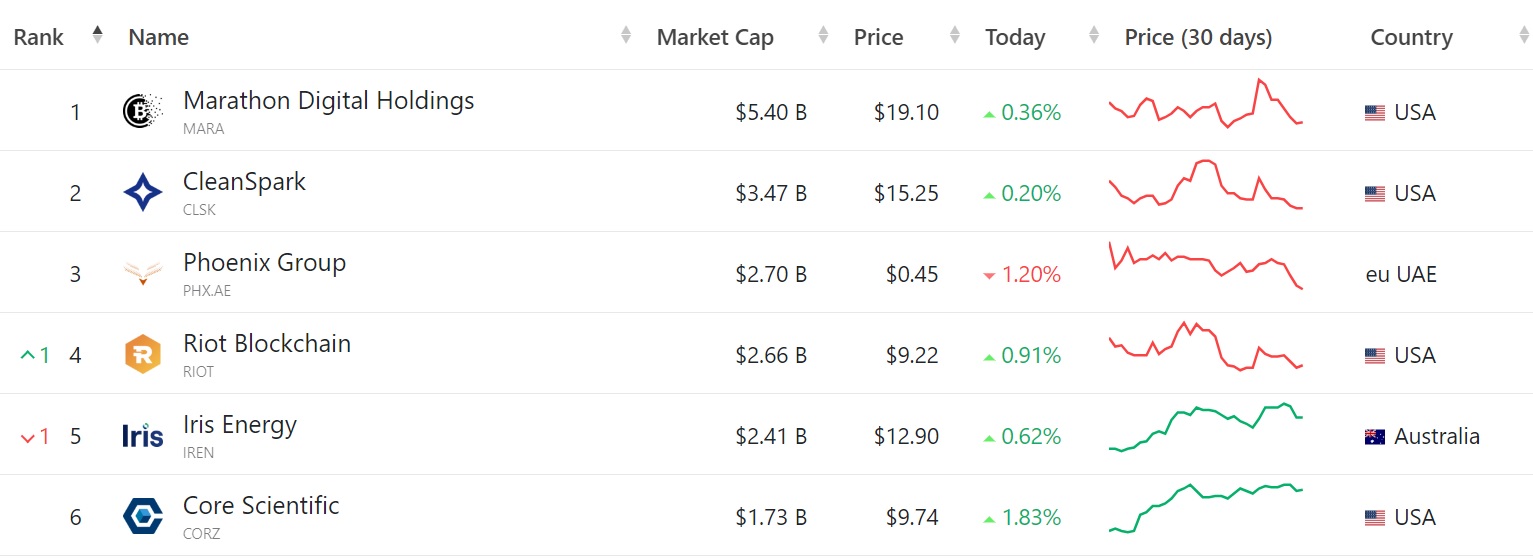Sort by Market Cap column arrows
Viewport: 1533px width, 558px height.
click(x=823, y=35)
